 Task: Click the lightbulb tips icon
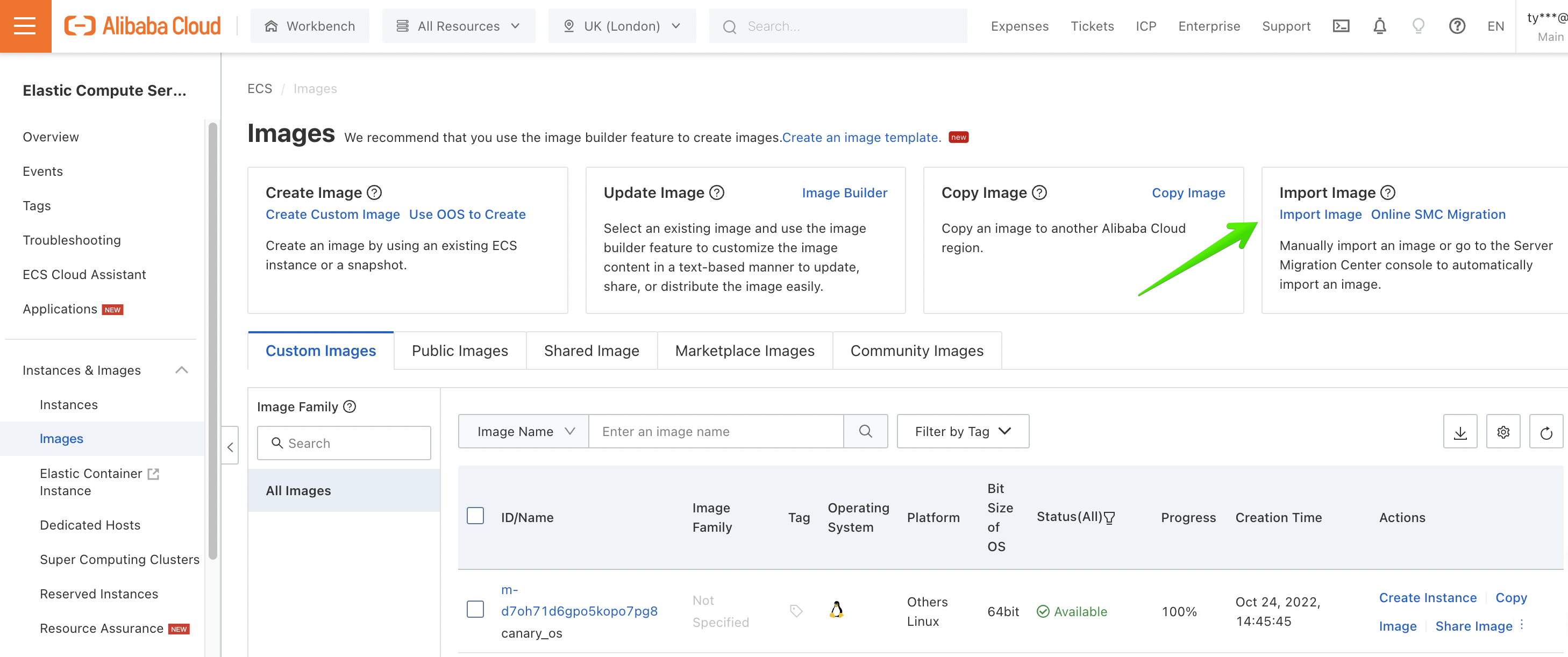pos(1417,26)
